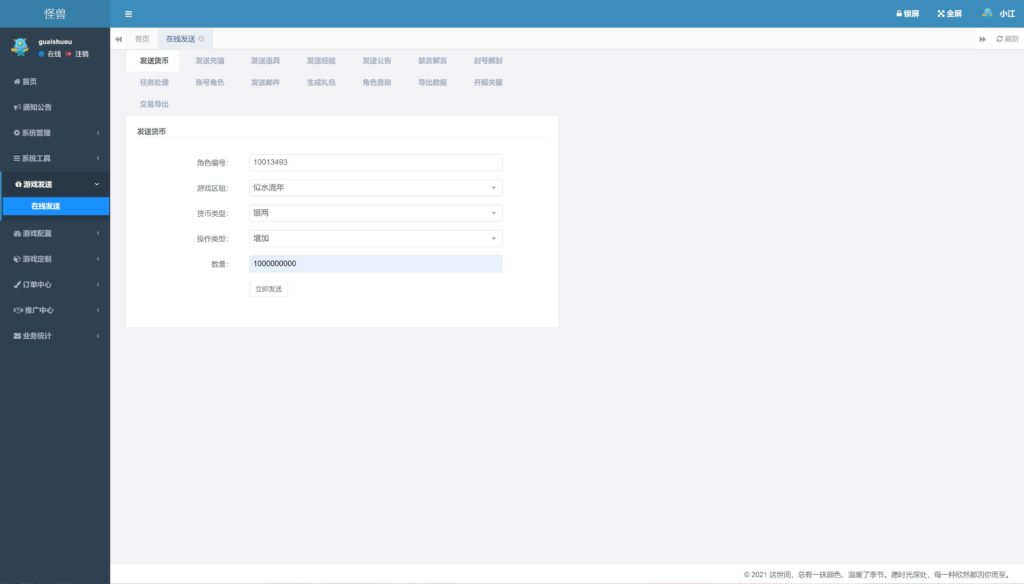This screenshot has height=584, width=1024.
Task: Switch to the 发送道具 tab
Action: pos(265,61)
